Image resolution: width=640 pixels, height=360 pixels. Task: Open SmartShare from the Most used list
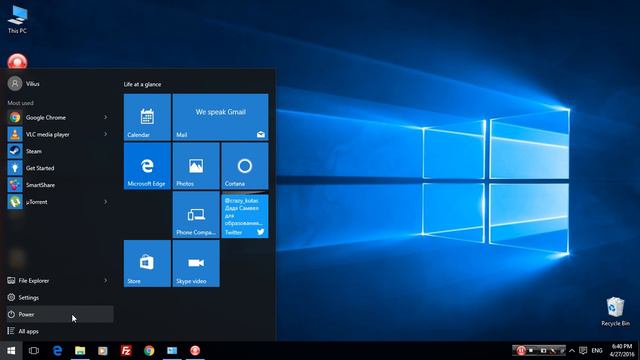pyautogui.click(x=60, y=185)
